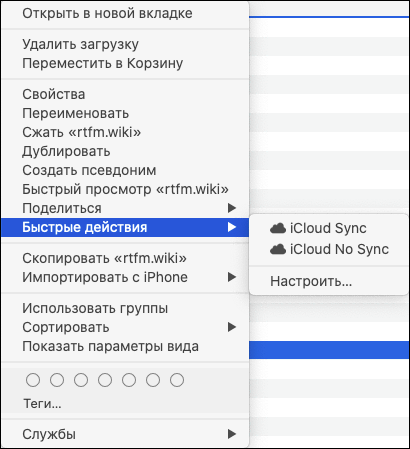Screen dimensions: 410x449
Task: Expand the Службы submenu arrow
Action: (232, 434)
